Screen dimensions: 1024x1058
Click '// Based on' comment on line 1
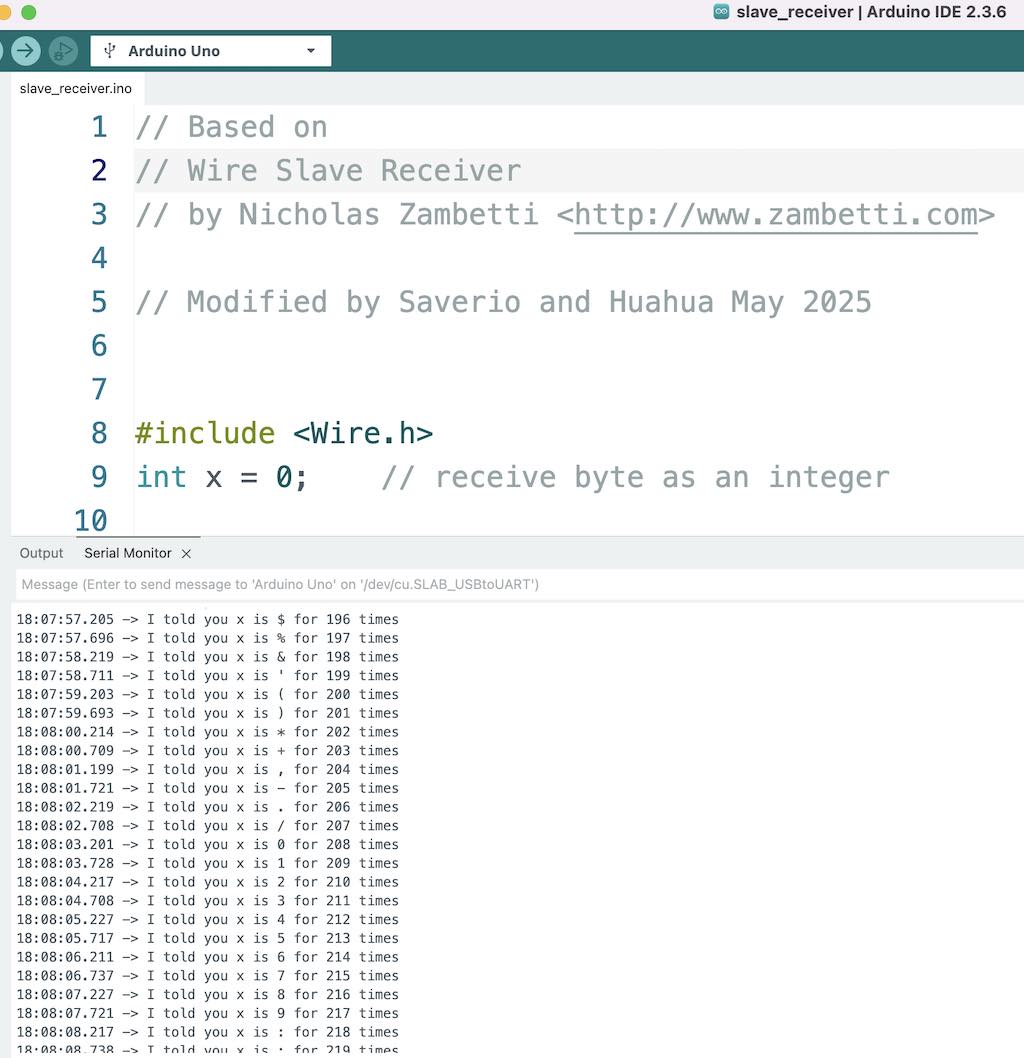tap(231, 127)
